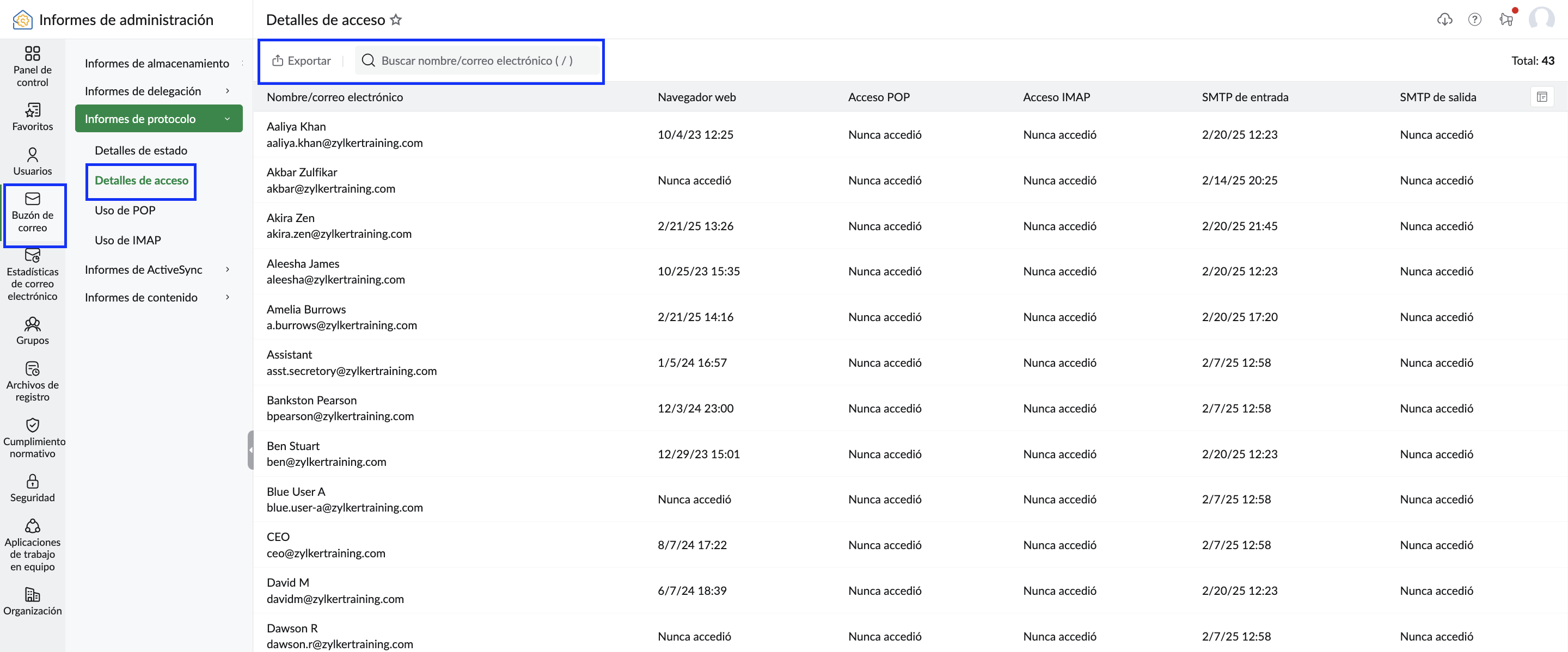Screen dimensions: 1568x652
Task: Open Seguridad section
Action: (x=32, y=489)
